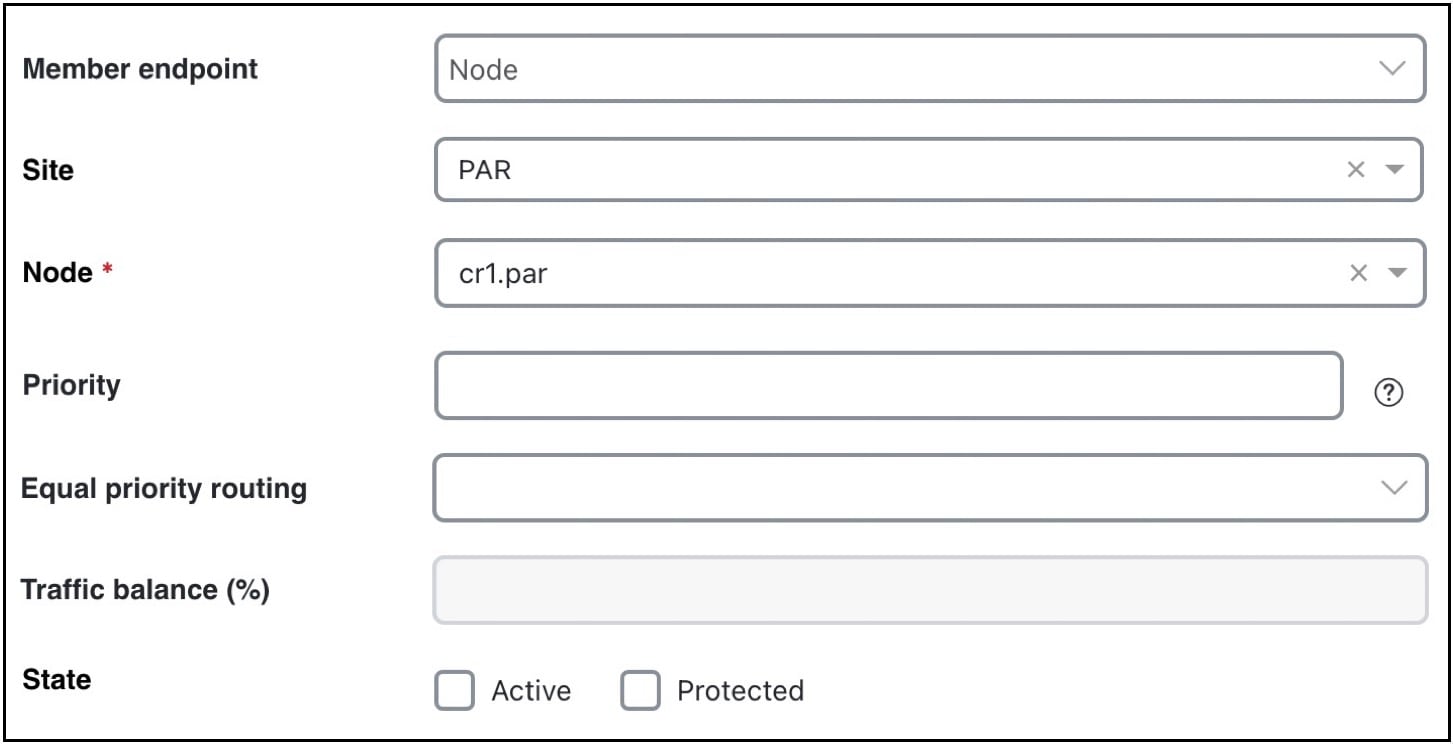Image resolution: width=1453 pixels, height=747 pixels.
Task: Click the disabled Traffic balance field
Action: click(930, 589)
